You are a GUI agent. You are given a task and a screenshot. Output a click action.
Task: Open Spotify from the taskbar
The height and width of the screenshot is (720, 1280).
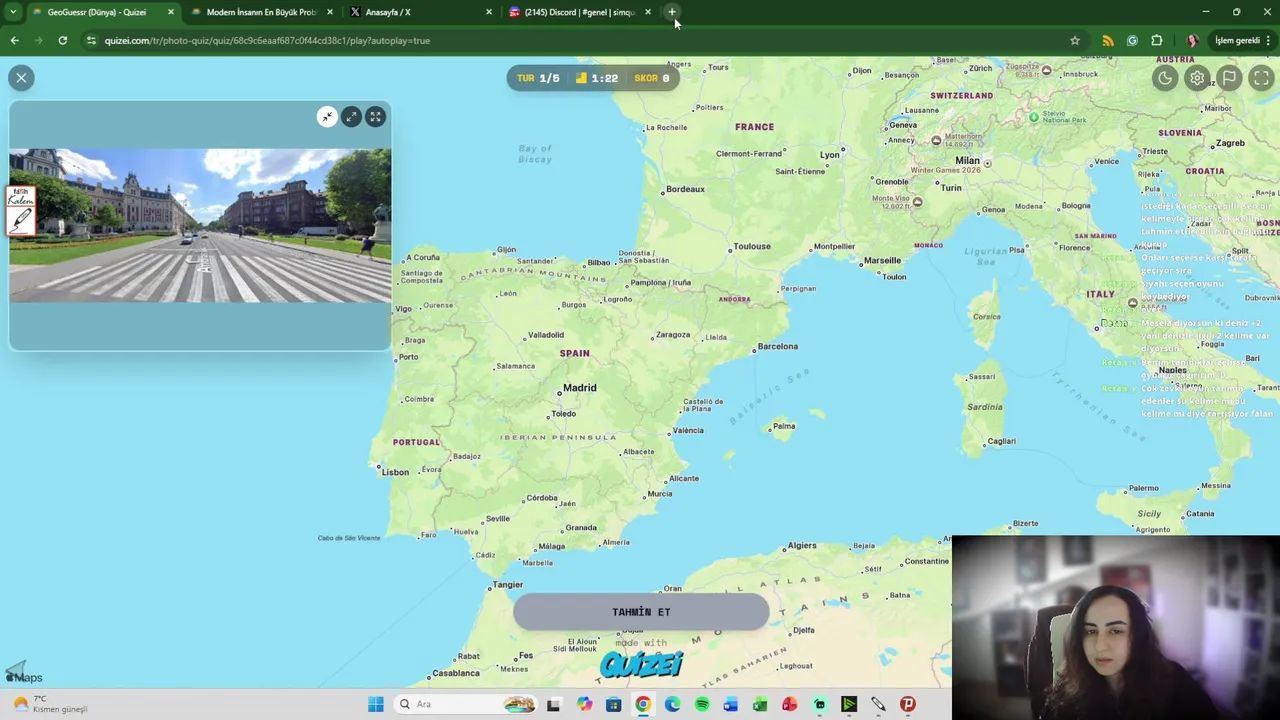pos(702,704)
